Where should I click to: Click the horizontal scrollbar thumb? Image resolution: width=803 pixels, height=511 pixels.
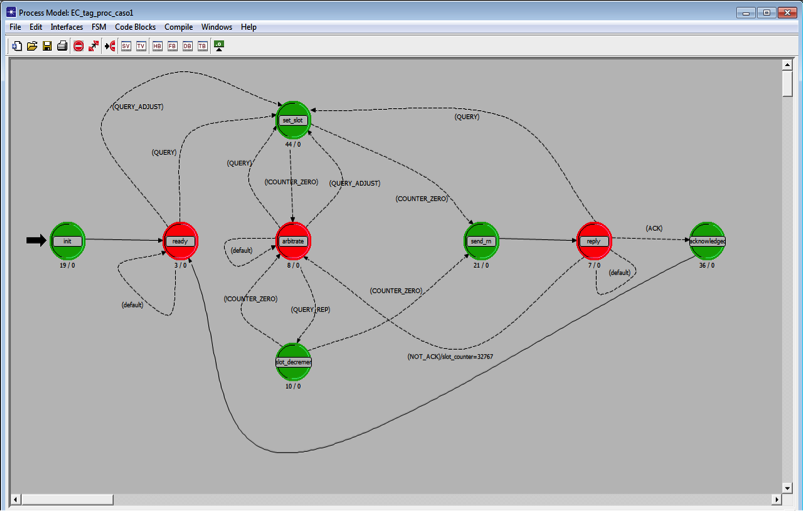click(68, 499)
